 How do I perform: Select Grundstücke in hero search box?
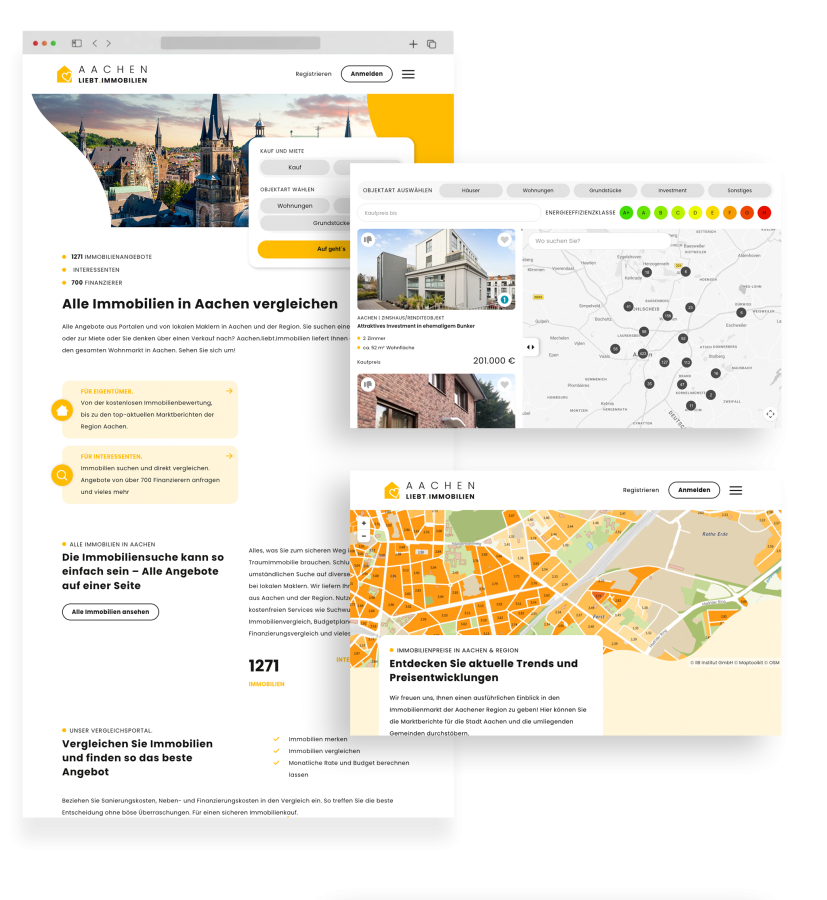tap(305, 223)
